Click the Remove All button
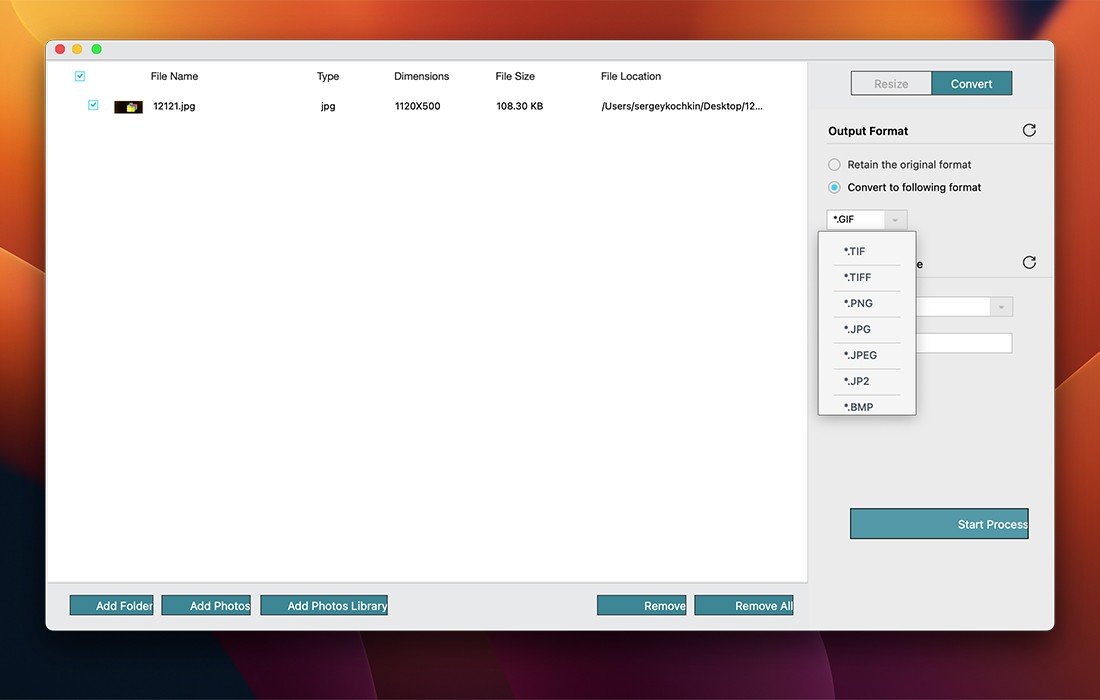Screen dimensions: 1100x700 pyautogui.click(x=743, y=606)
